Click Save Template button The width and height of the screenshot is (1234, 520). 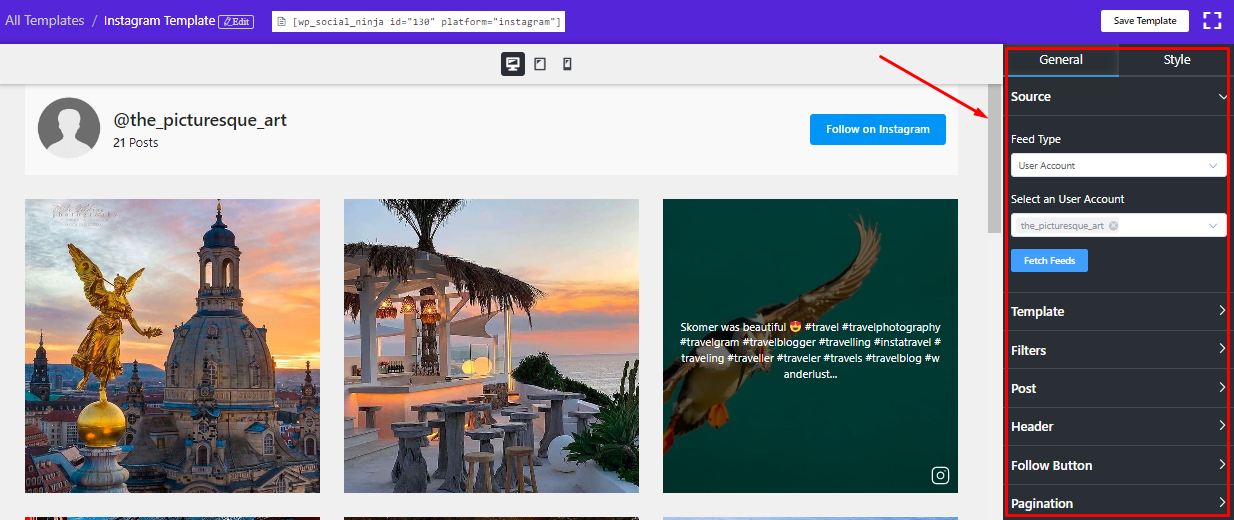1145,21
